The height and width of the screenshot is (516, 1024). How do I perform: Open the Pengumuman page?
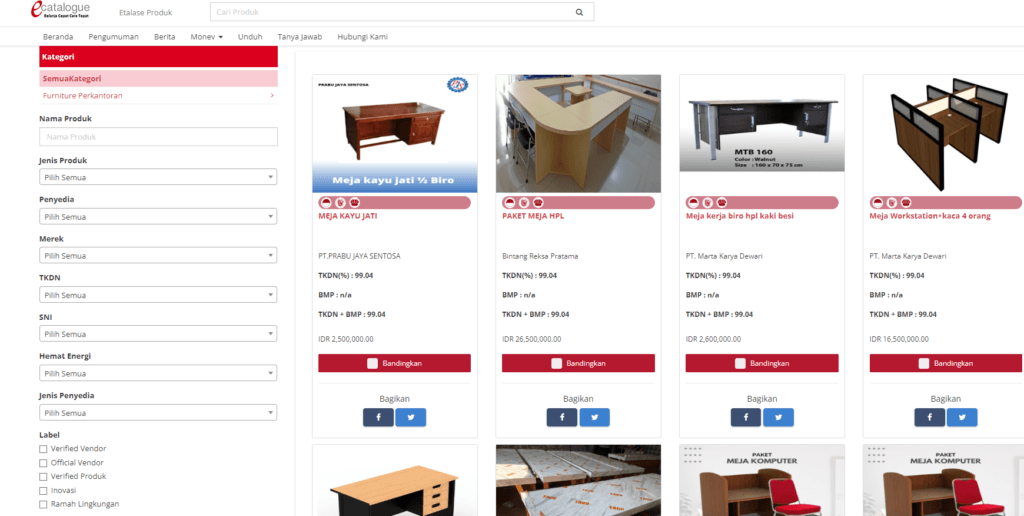tap(114, 37)
